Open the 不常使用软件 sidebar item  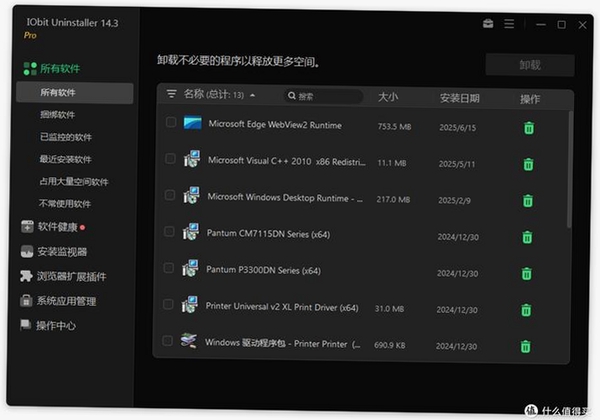(x=65, y=203)
